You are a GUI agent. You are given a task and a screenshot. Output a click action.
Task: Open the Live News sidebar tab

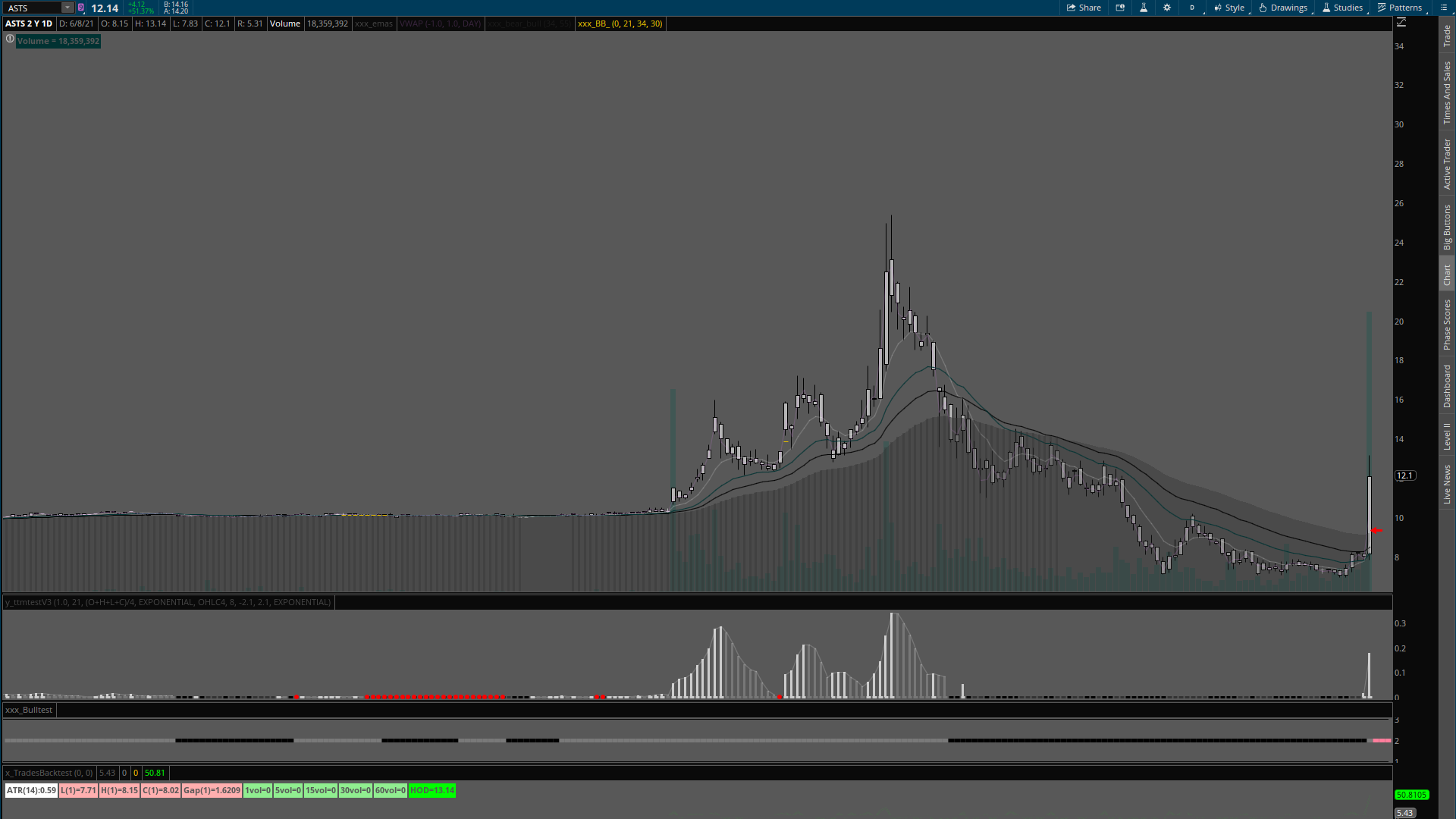click(1447, 485)
